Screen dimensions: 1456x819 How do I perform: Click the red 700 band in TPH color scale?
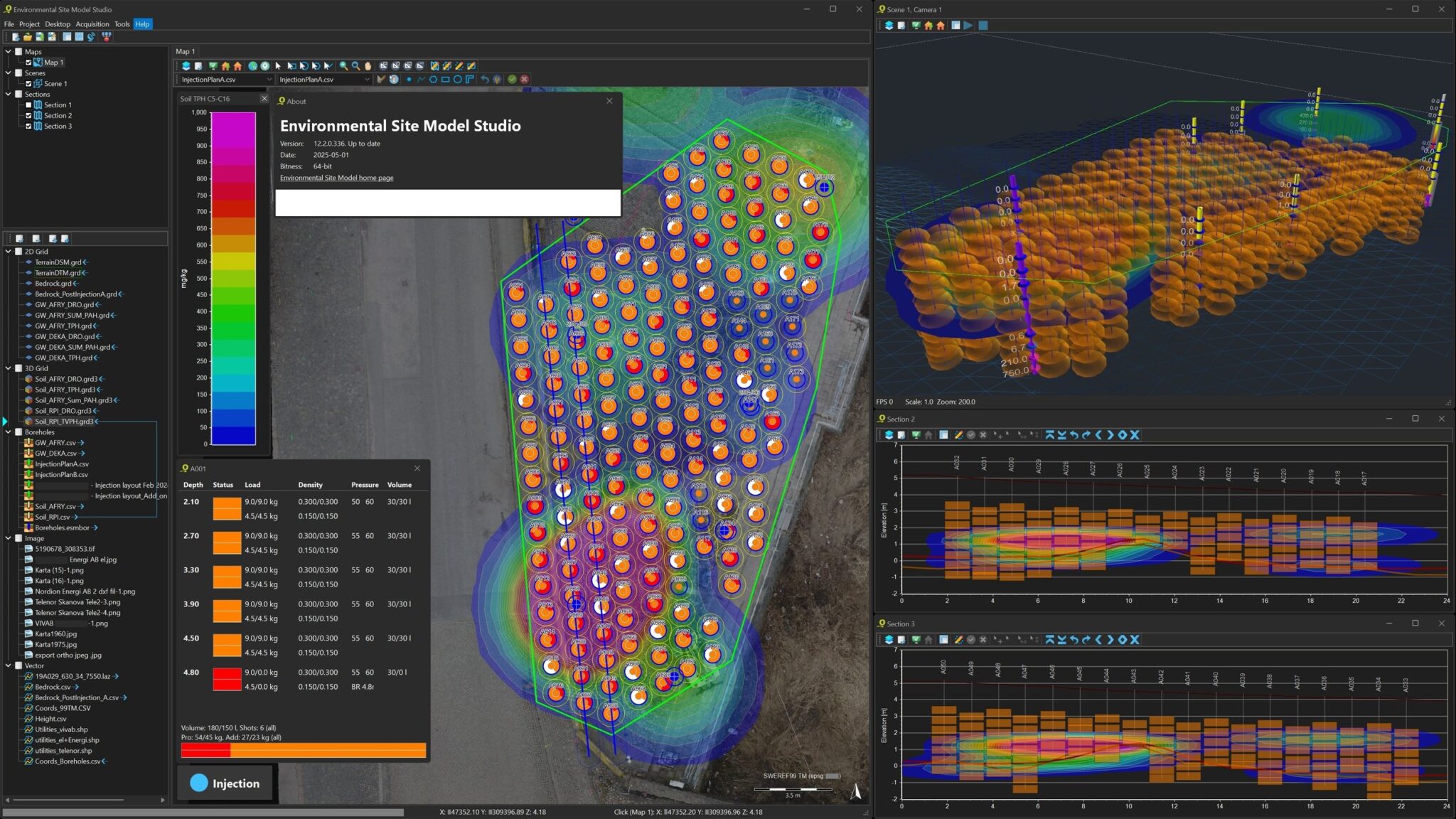click(234, 208)
